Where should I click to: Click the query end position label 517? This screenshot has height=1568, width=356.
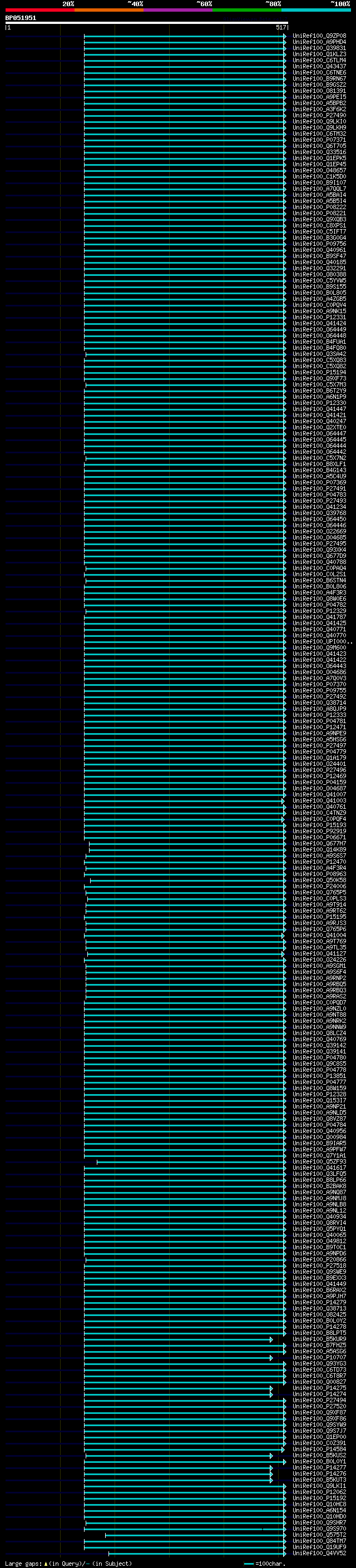tap(280, 27)
